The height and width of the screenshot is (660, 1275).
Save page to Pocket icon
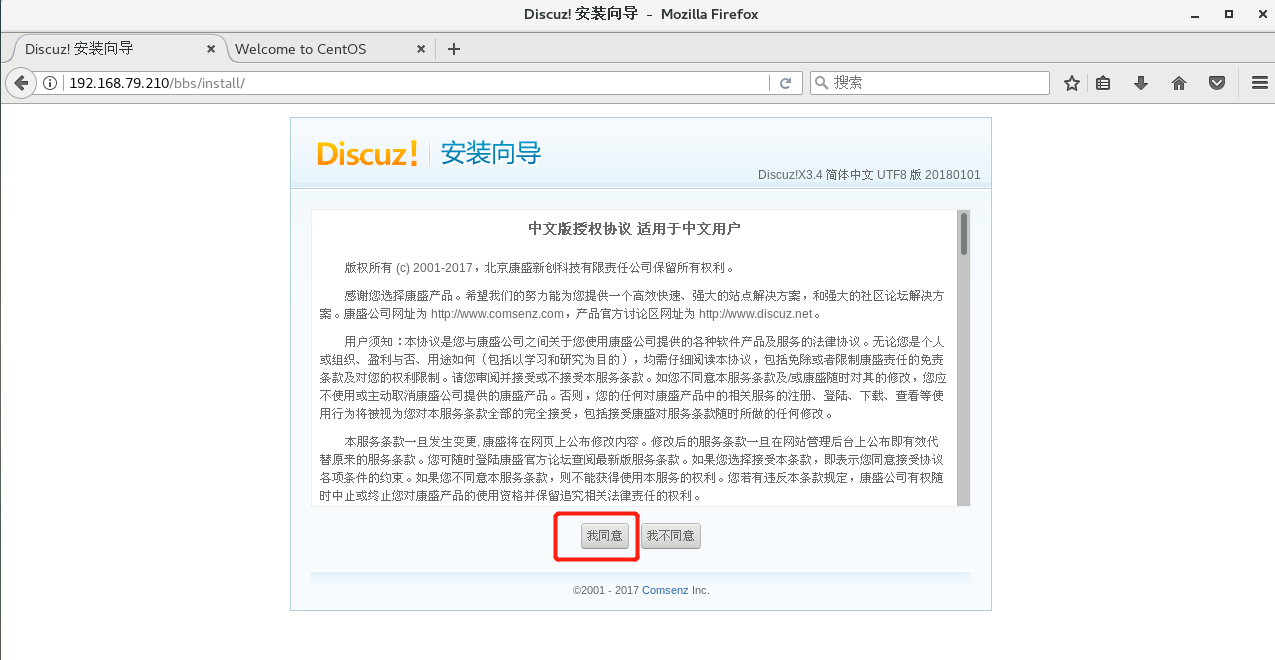pyautogui.click(x=1217, y=83)
